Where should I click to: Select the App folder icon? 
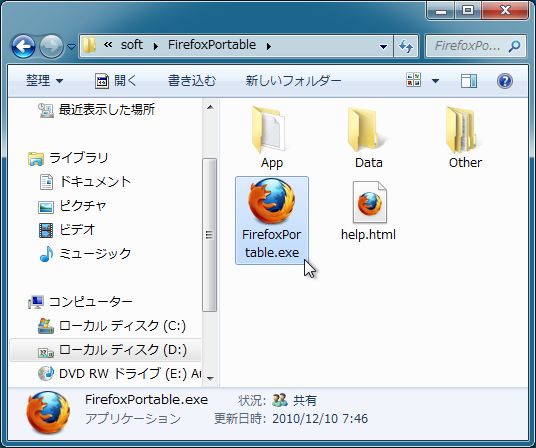point(269,129)
